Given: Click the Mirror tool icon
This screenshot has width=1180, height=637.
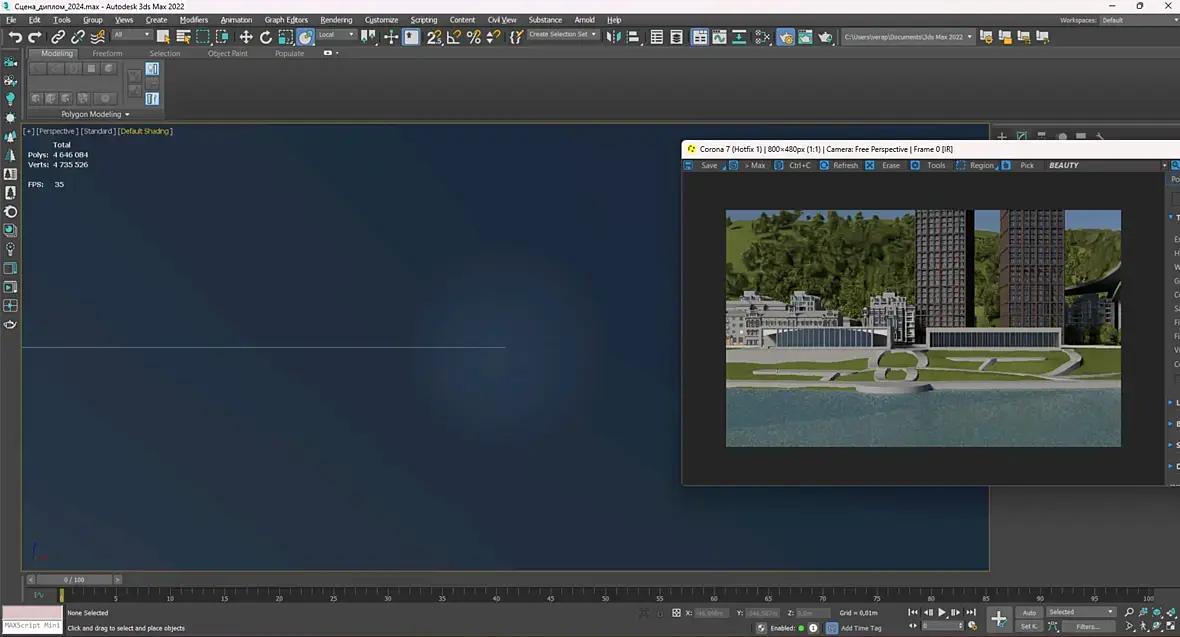Looking at the screenshot, I should point(614,37).
